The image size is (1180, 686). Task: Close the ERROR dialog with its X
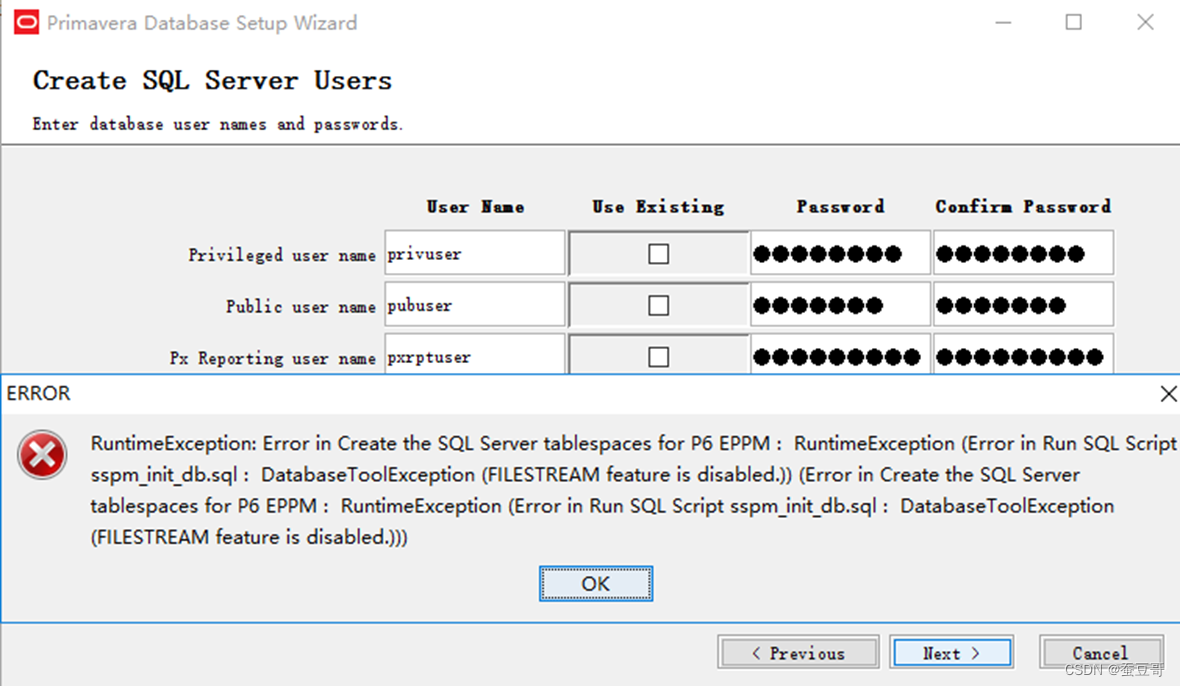[x=1168, y=393]
